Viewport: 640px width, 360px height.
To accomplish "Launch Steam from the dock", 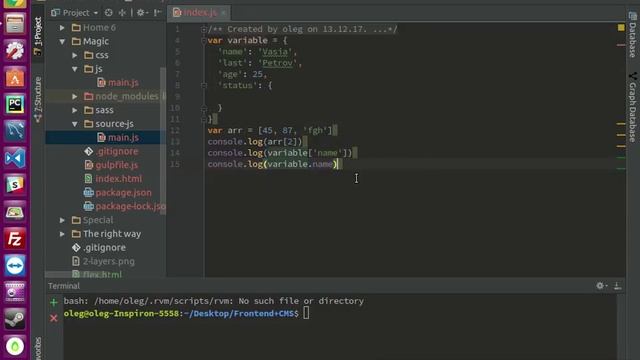I will pyautogui.click(x=15, y=319).
